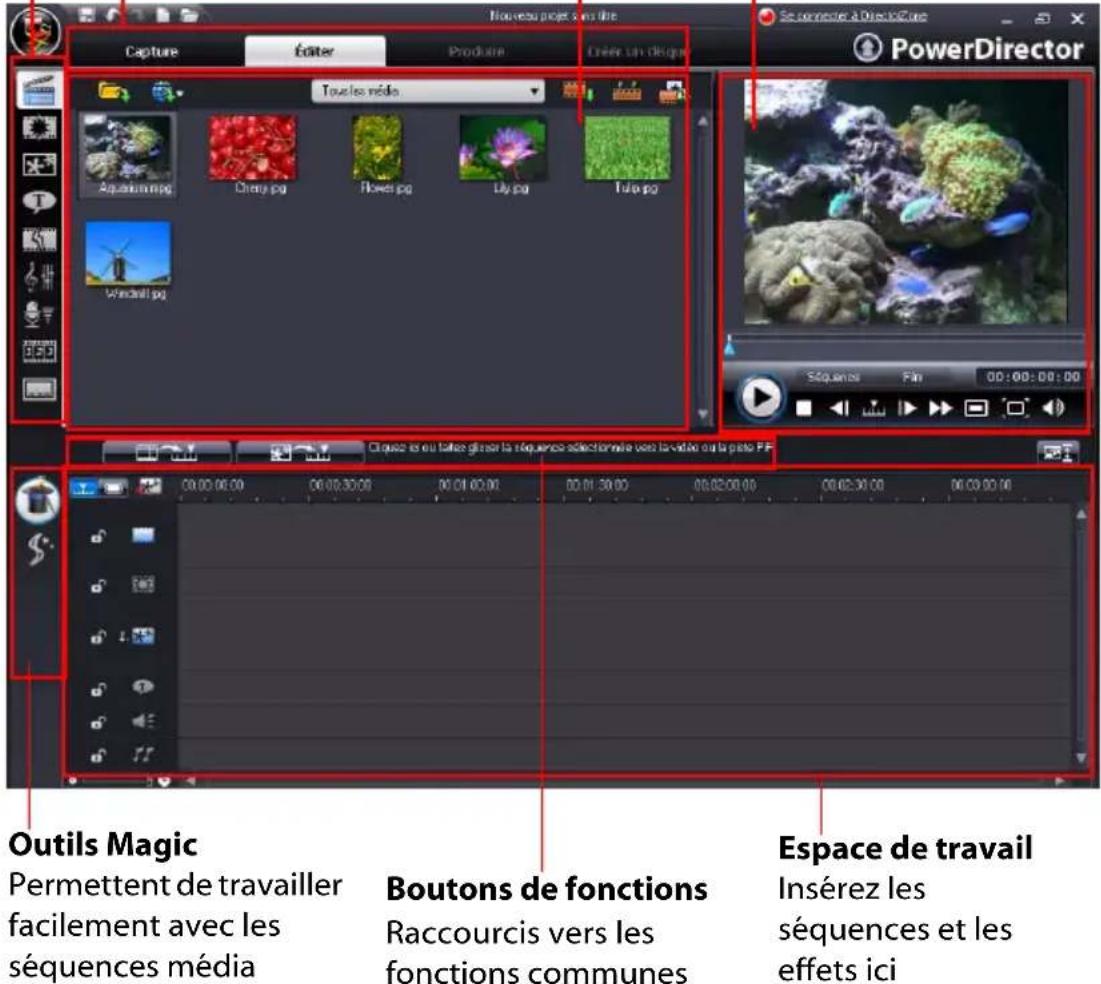Open the Voice-Over microphone room icon
1101x984 pixels.
pos(39,314)
